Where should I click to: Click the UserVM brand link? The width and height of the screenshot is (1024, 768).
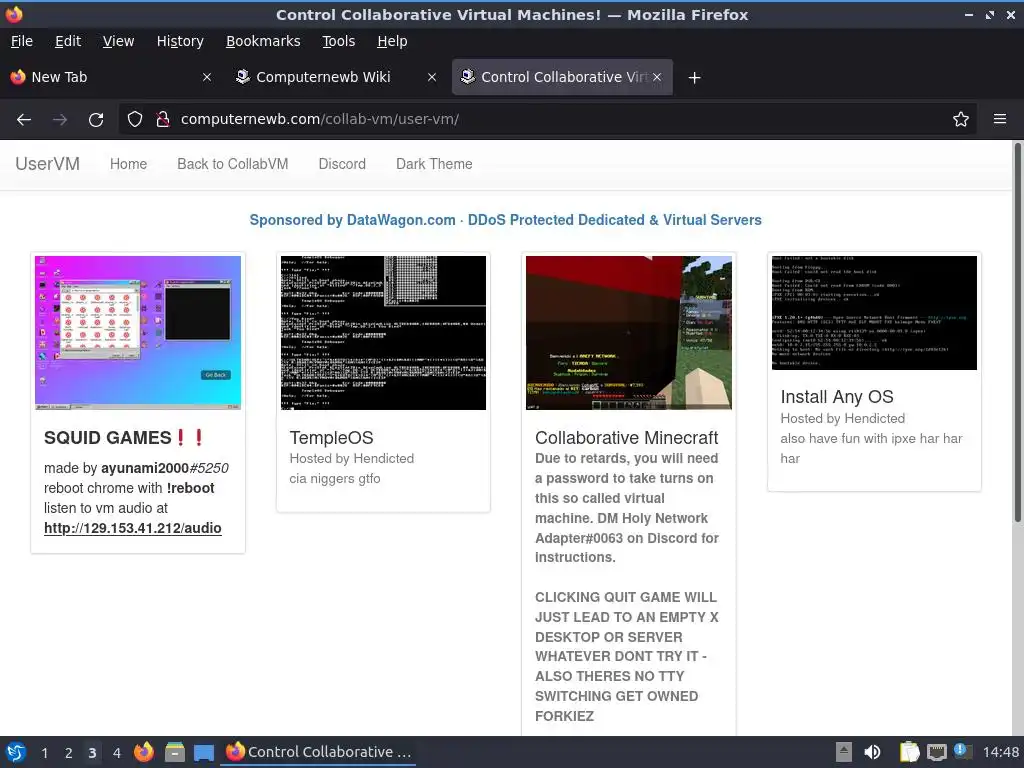(x=48, y=164)
